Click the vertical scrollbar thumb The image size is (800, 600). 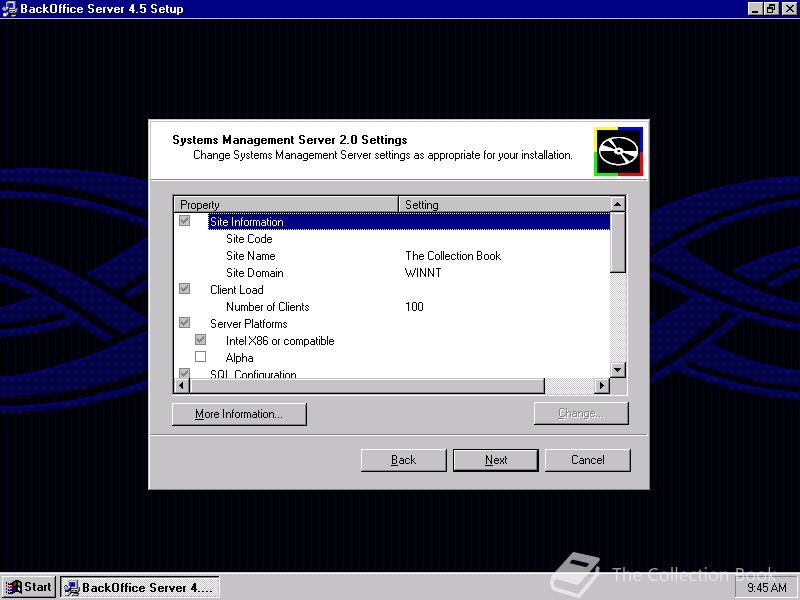617,242
